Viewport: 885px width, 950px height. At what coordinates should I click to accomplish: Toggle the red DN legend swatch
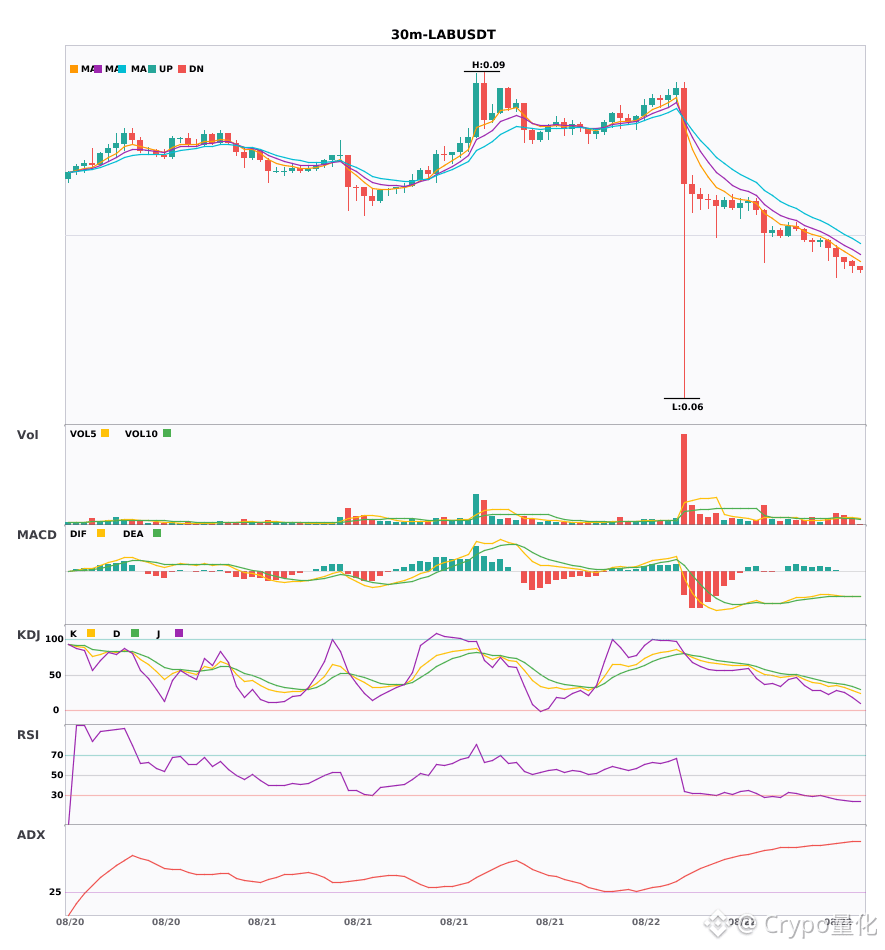[182, 69]
